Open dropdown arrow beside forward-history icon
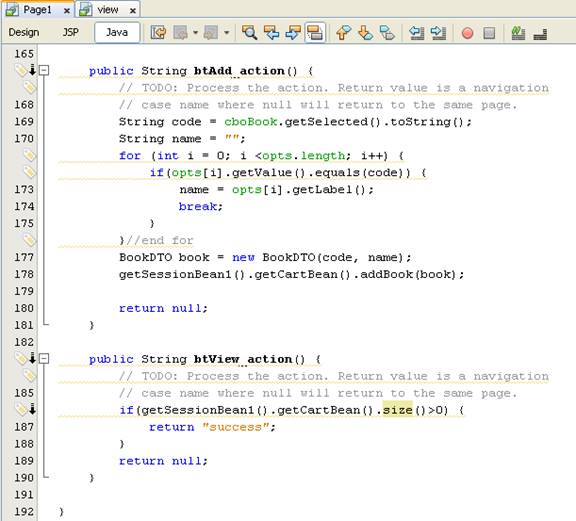Viewport: 576px width, 521px height. click(227, 33)
